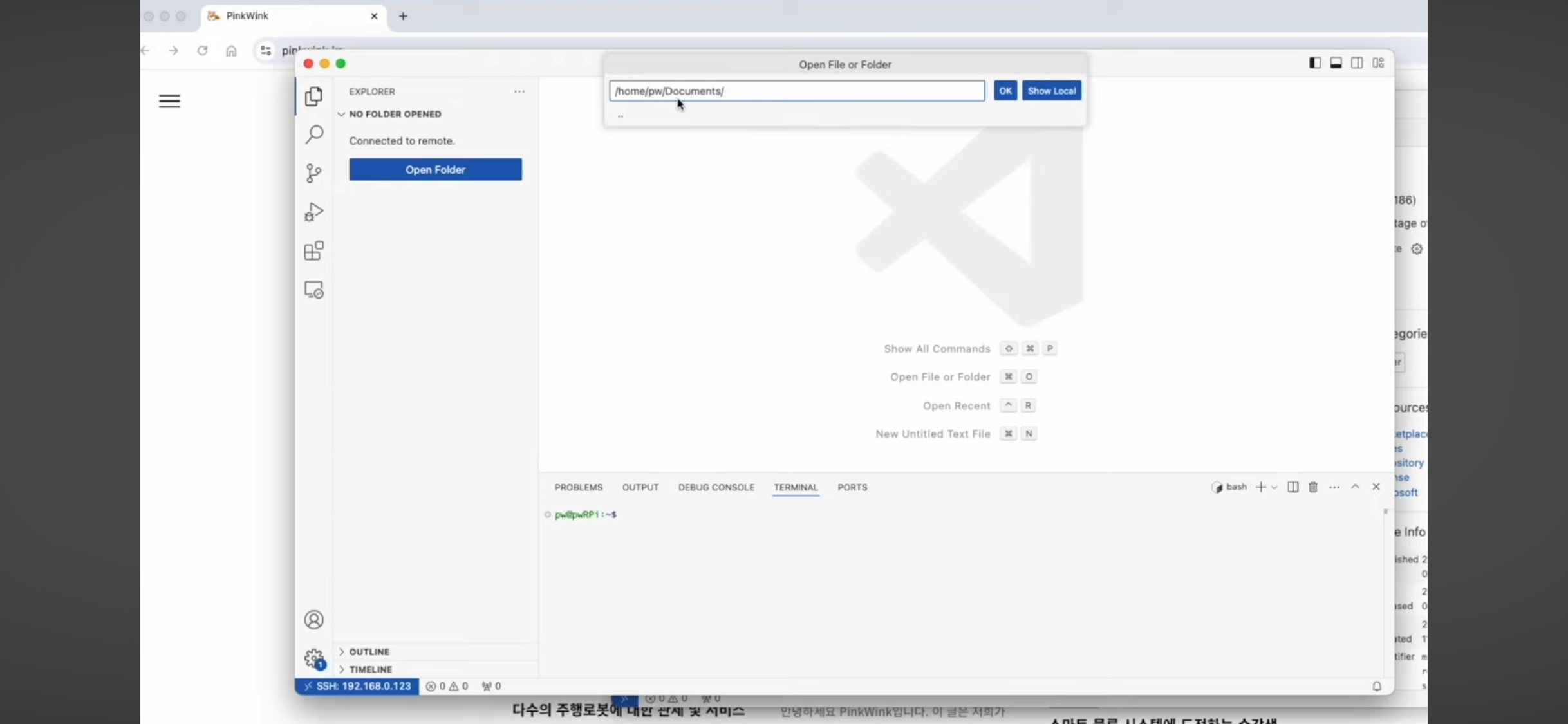Toggle primary side bar visibility
This screenshot has height=724, width=1568.
point(1315,62)
